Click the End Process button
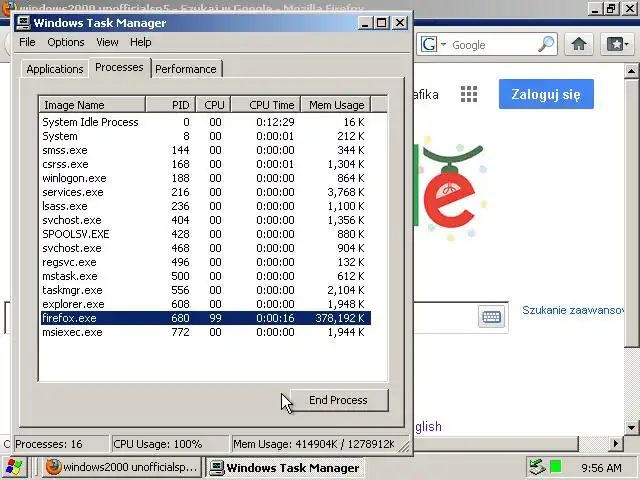Screen dimensions: 640x480 (x=338, y=400)
